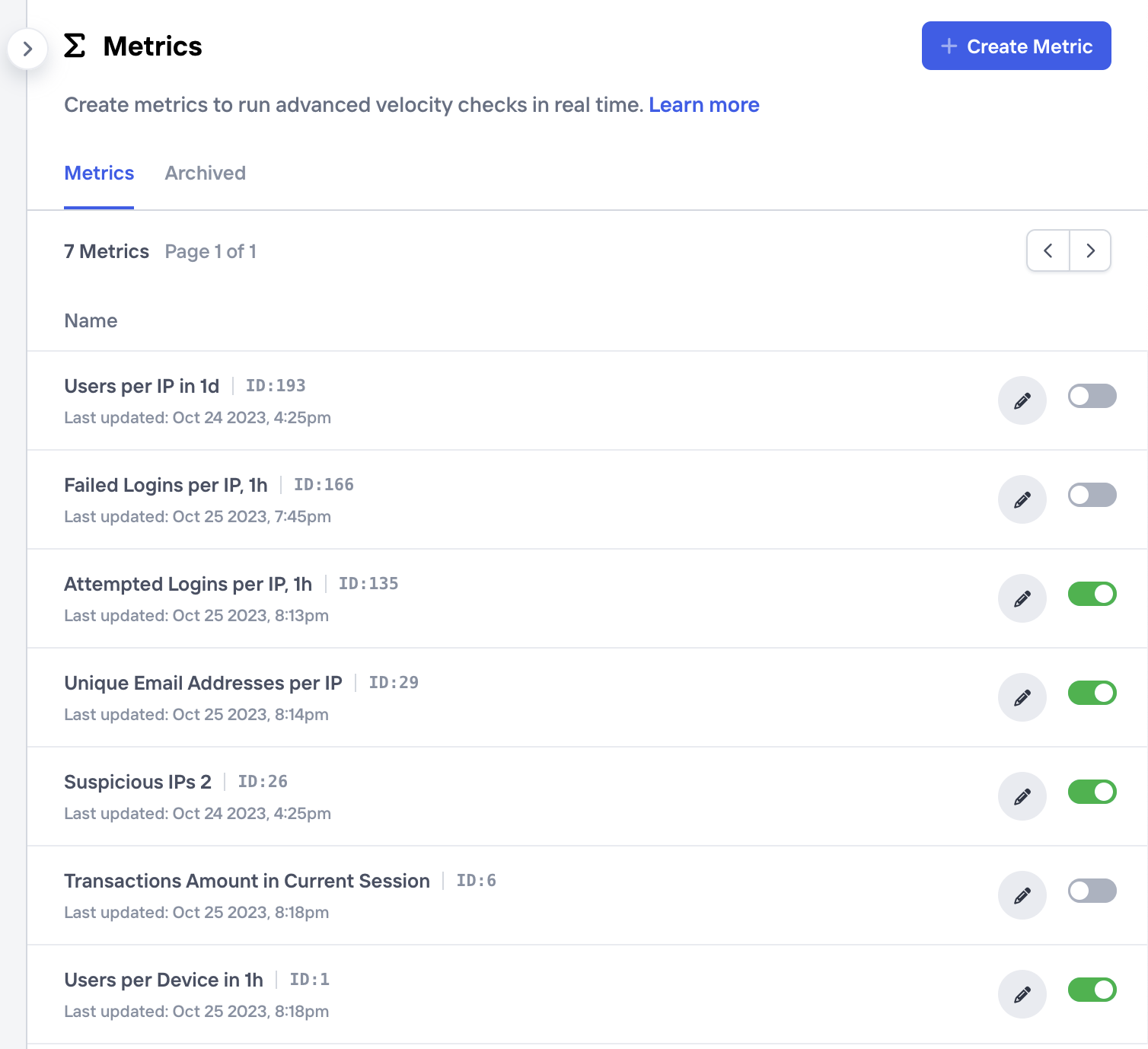Switch to the Archived tab
The image size is (1148, 1049).
coord(206,173)
